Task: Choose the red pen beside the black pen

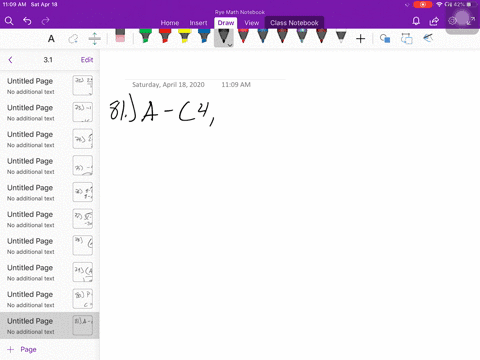Action: click(x=243, y=36)
